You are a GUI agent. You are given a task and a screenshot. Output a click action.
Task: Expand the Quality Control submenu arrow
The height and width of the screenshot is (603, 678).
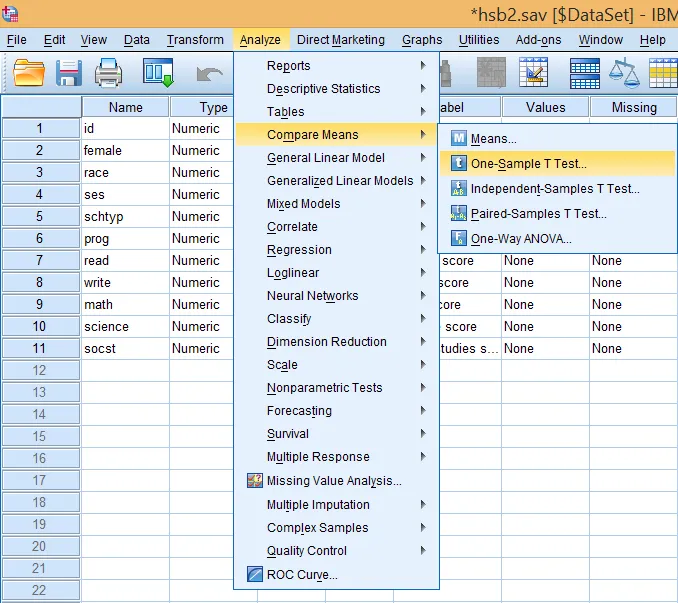point(423,550)
